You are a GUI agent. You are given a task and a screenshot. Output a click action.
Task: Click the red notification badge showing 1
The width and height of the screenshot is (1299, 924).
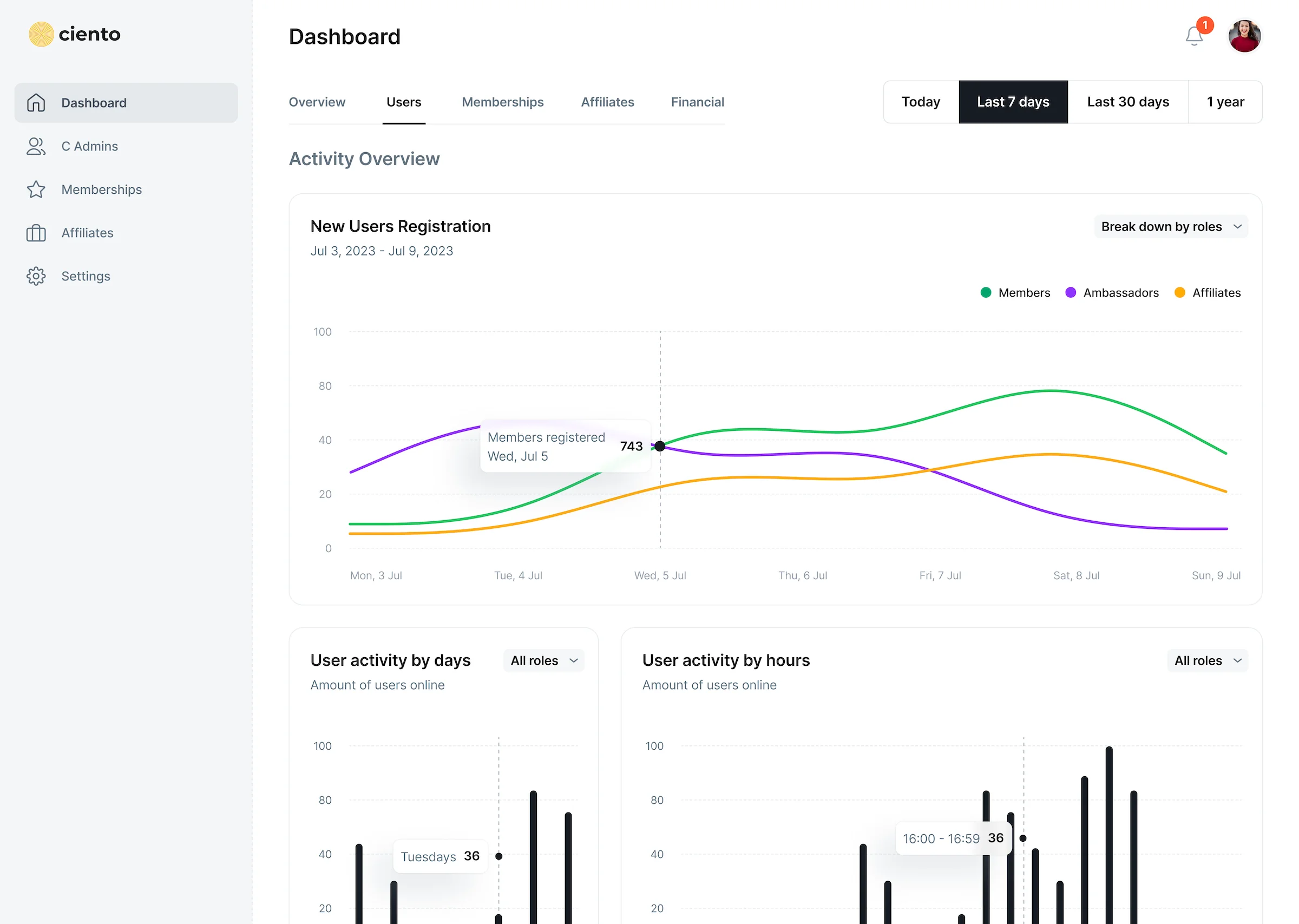coord(1205,25)
